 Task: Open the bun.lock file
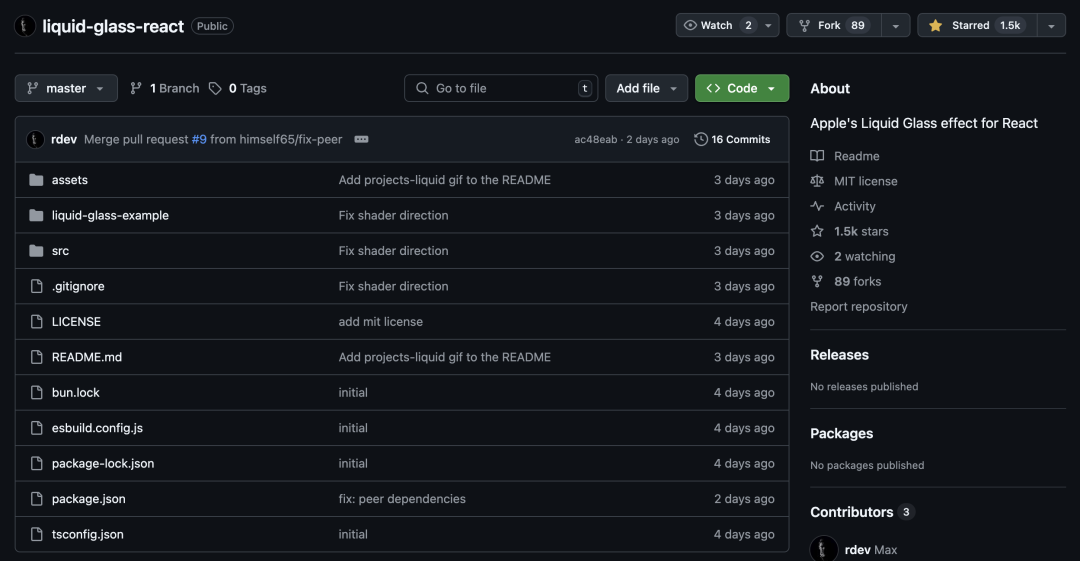pos(76,393)
